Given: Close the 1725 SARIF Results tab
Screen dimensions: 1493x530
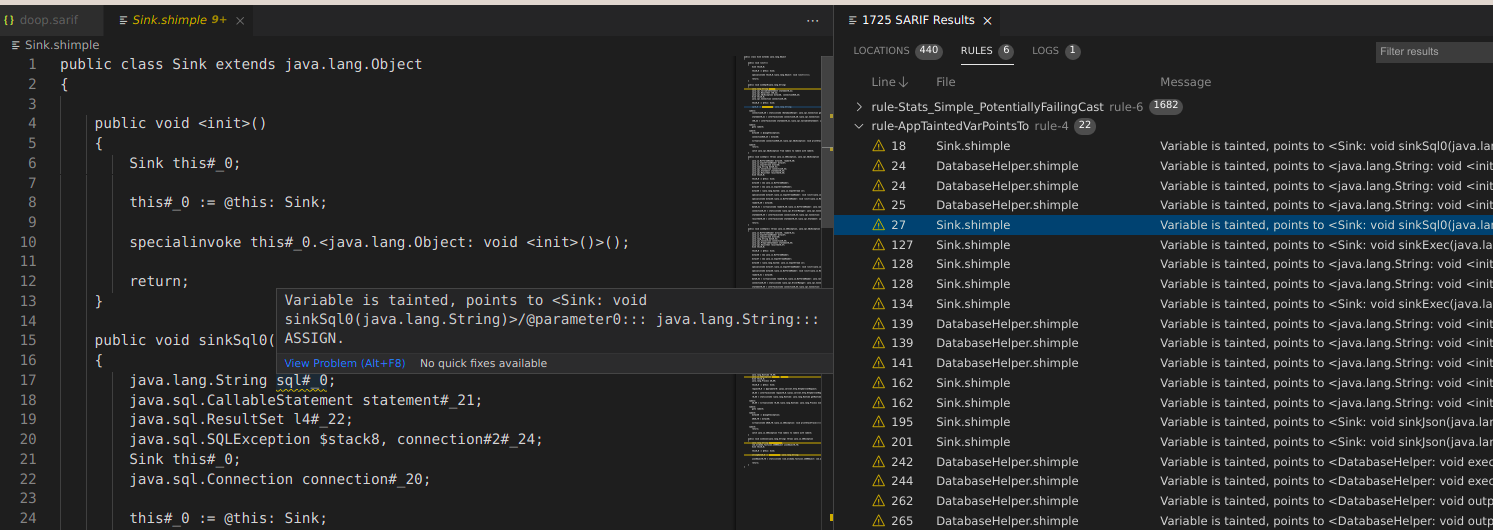Looking at the screenshot, I should click(987, 20).
